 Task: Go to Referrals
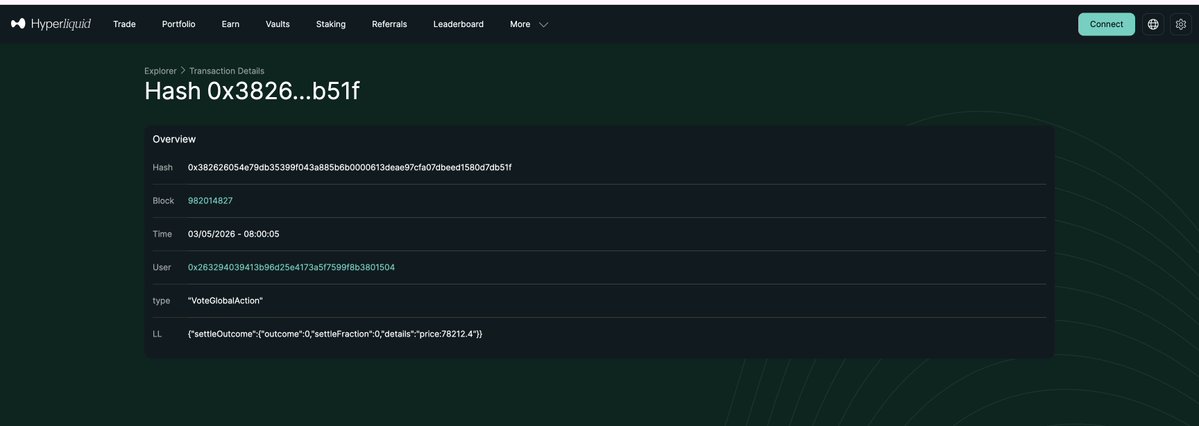389,24
